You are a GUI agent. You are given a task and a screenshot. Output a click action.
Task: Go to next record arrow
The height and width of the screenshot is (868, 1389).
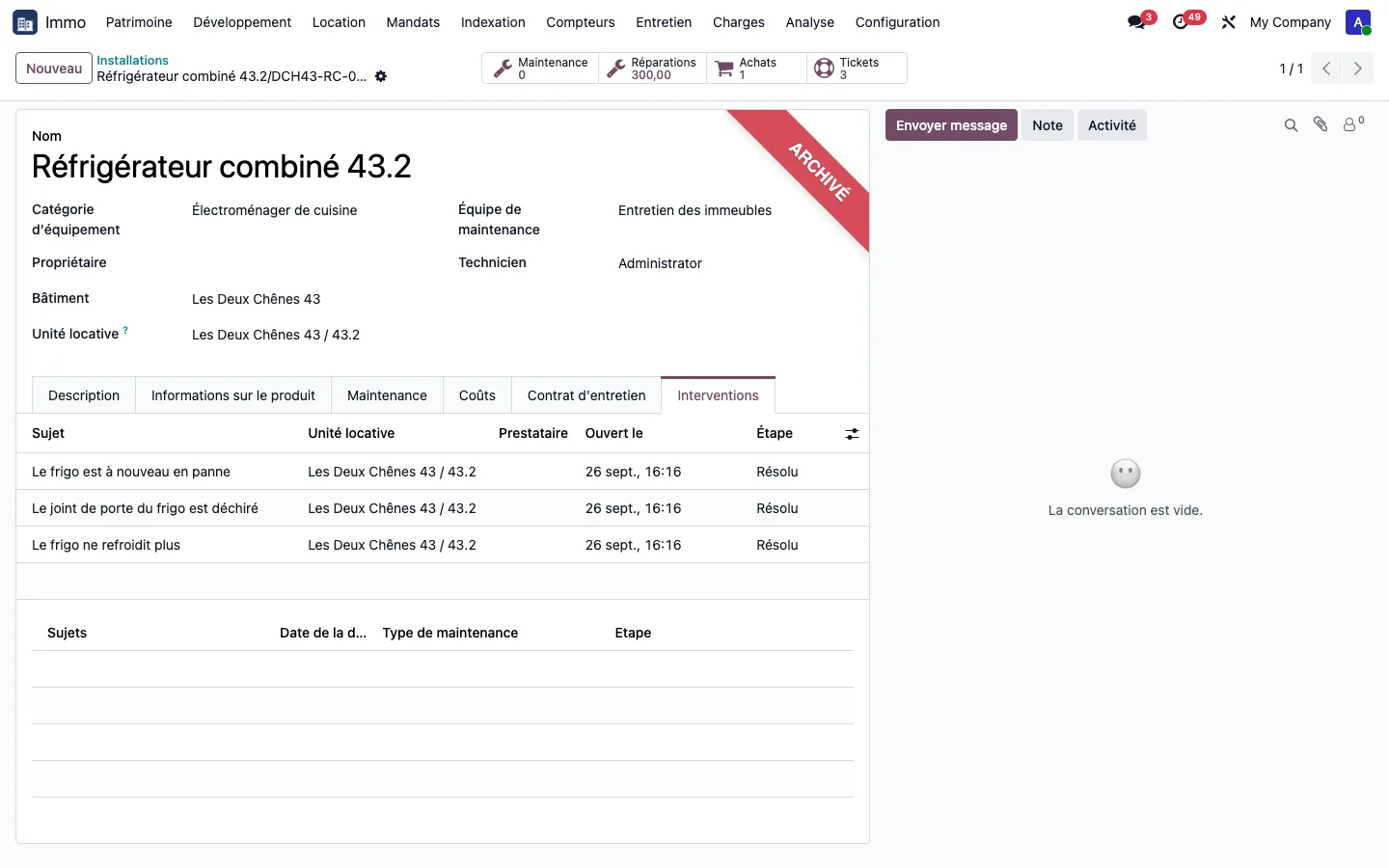pyautogui.click(x=1357, y=68)
